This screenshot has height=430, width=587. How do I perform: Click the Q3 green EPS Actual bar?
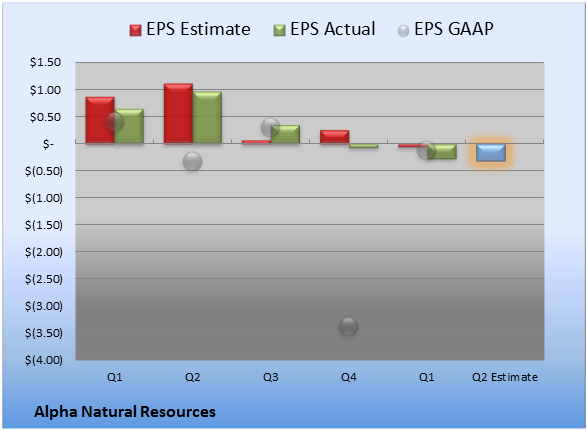(x=285, y=134)
